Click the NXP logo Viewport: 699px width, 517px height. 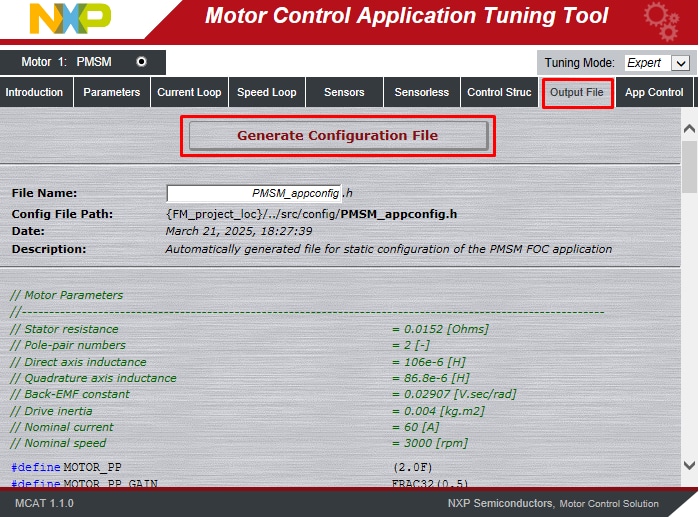coord(70,18)
